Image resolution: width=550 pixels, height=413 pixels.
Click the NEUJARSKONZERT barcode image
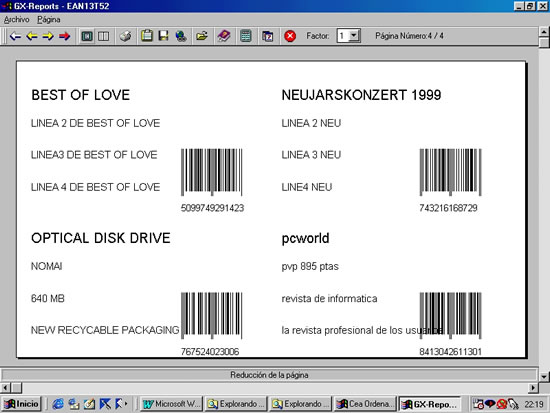click(450, 172)
